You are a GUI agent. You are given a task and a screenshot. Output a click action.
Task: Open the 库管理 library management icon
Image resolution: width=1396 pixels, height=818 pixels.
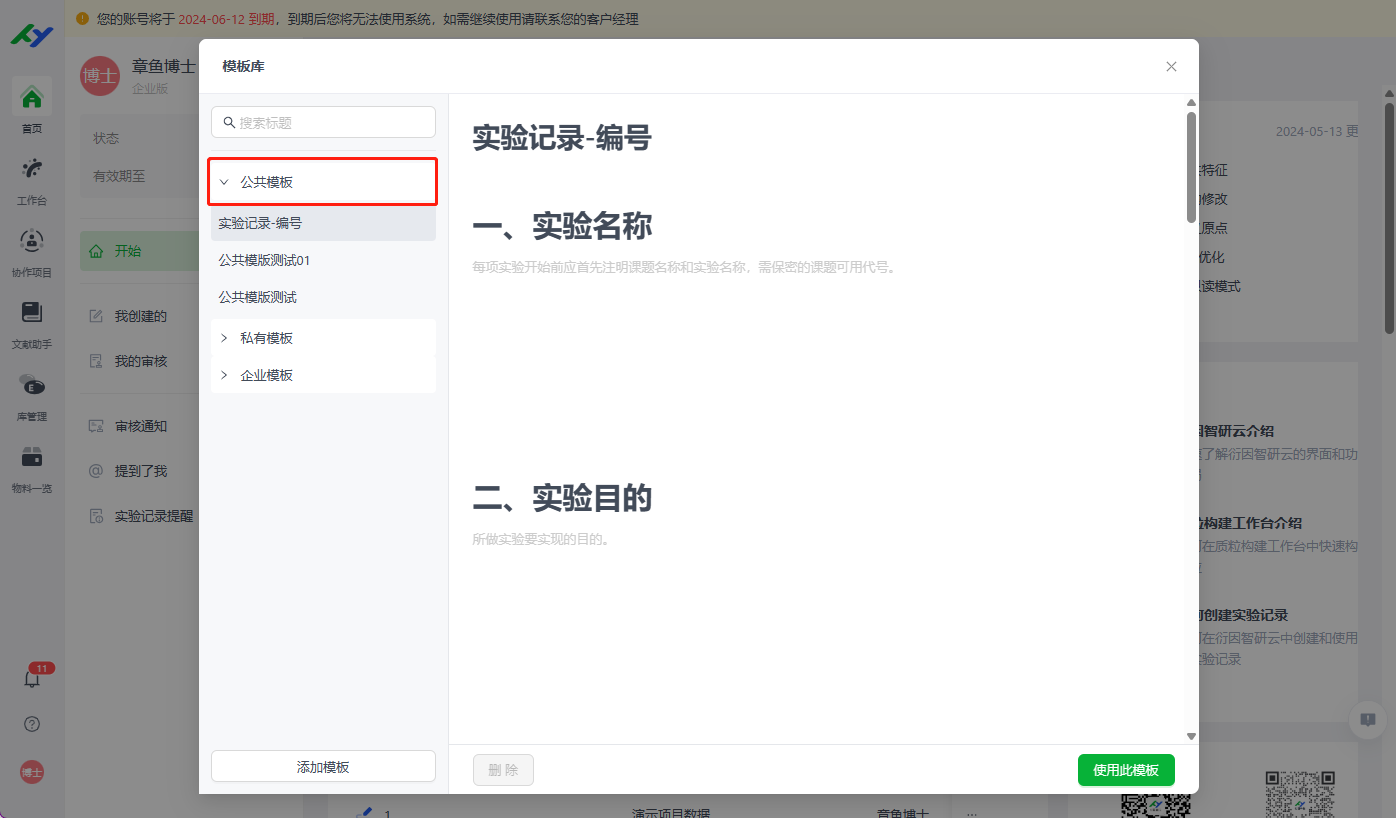pos(32,385)
